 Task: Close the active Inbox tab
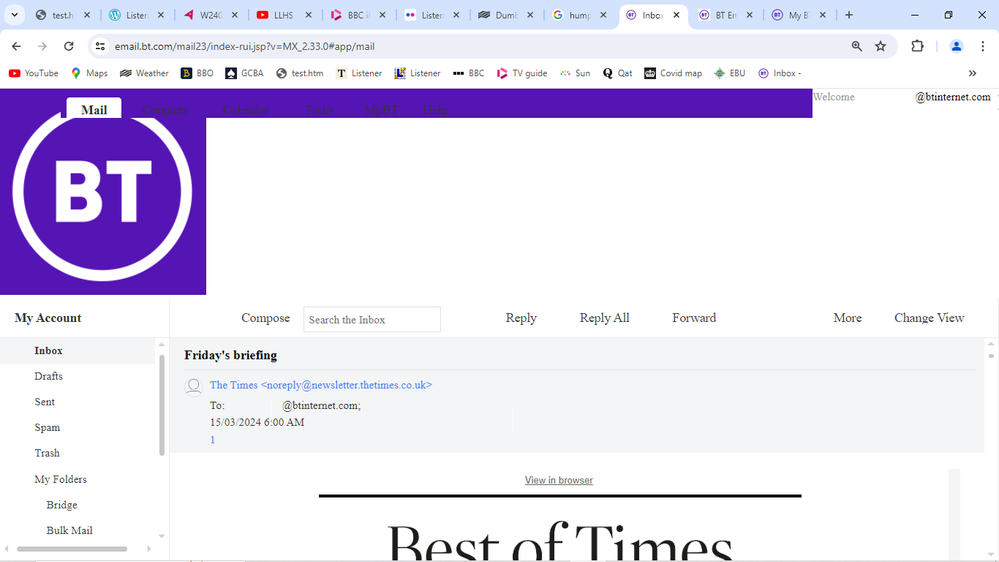pos(676,15)
